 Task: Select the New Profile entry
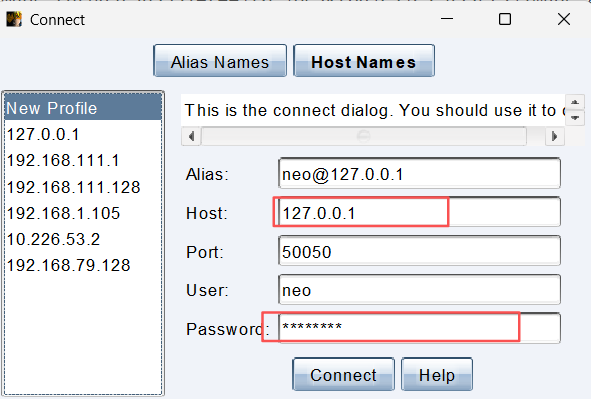point(83,108)
